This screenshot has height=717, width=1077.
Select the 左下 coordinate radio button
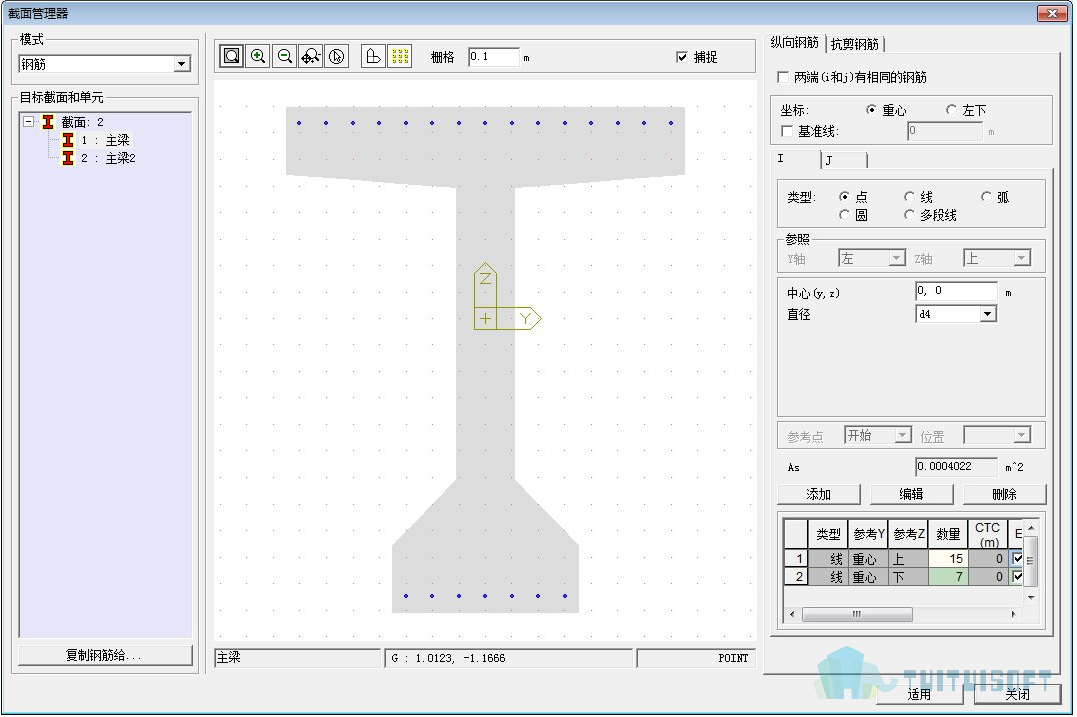[951, 110]
